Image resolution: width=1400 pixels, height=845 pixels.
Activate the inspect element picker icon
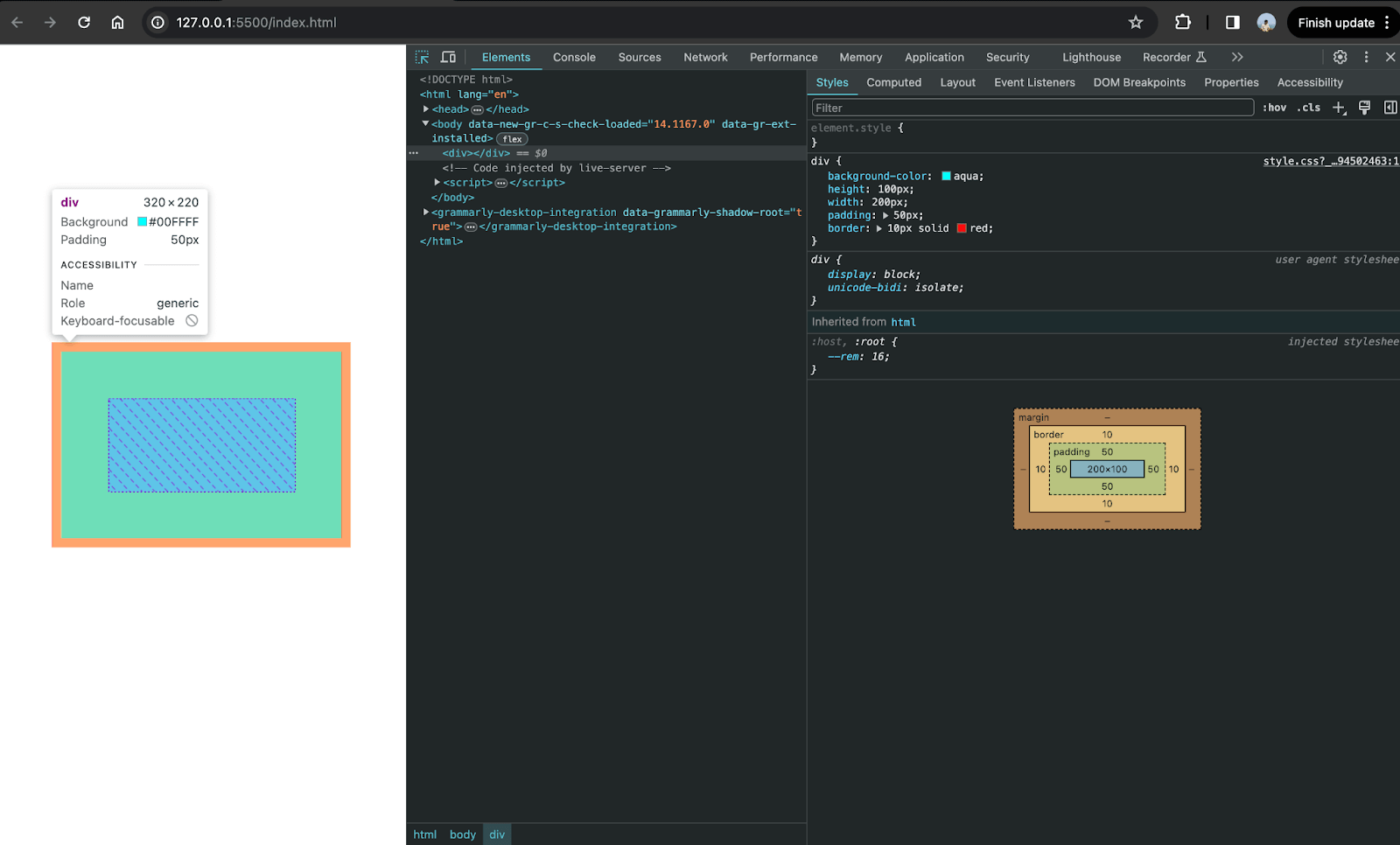(x=423, y=57)
